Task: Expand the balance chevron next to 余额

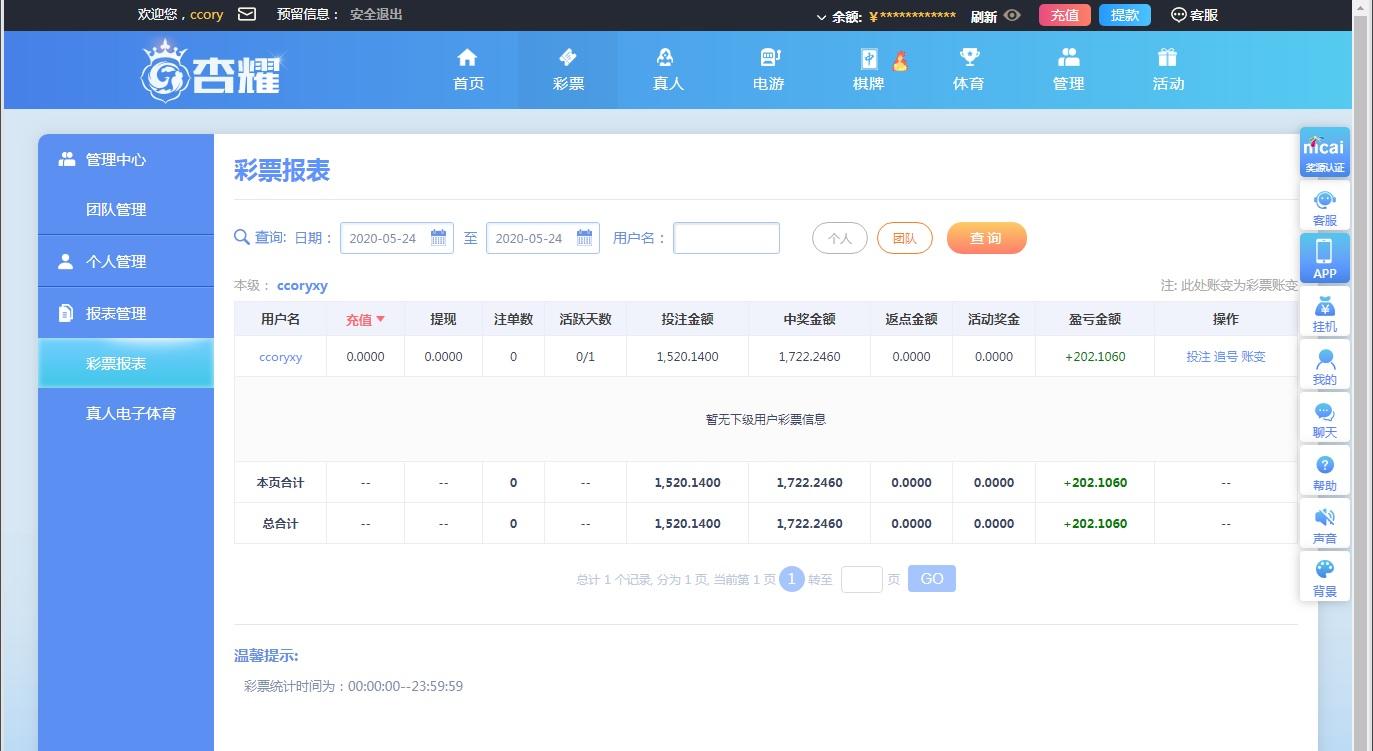Action: click(821, 16)
